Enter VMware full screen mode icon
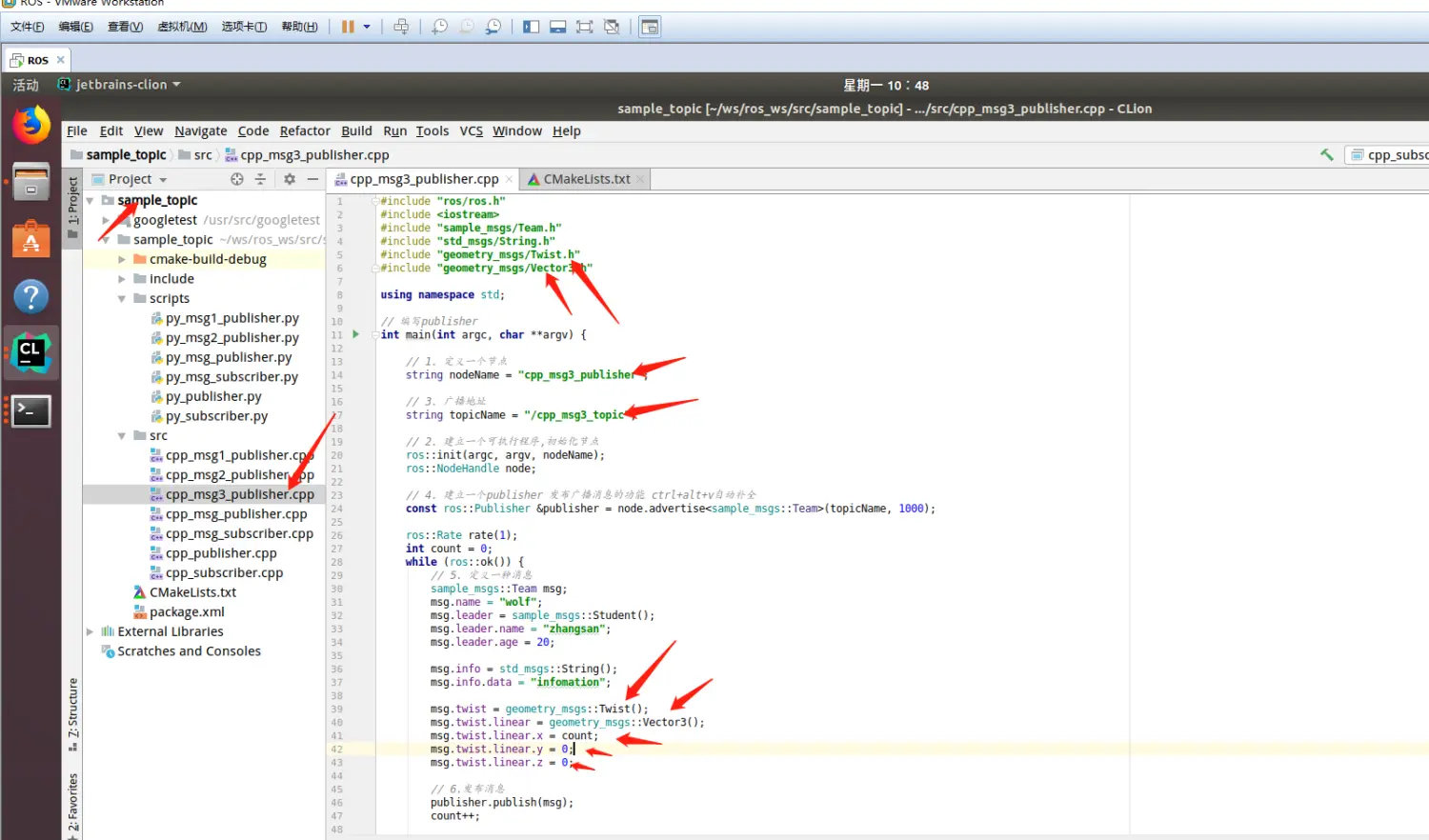Screen dimensions: 1429x840 coord(585,27)
